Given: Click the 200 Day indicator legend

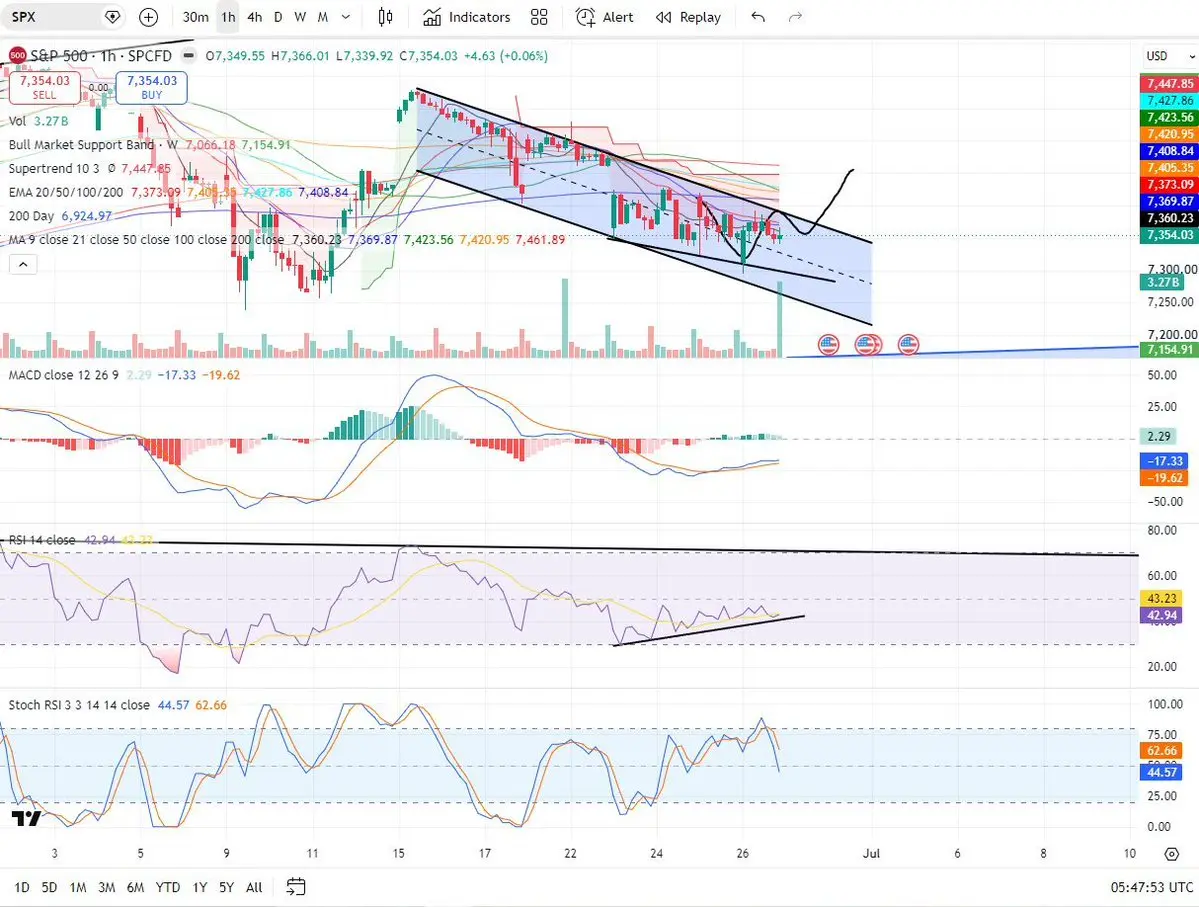Looking at the screenshot, I should point(31,216).
